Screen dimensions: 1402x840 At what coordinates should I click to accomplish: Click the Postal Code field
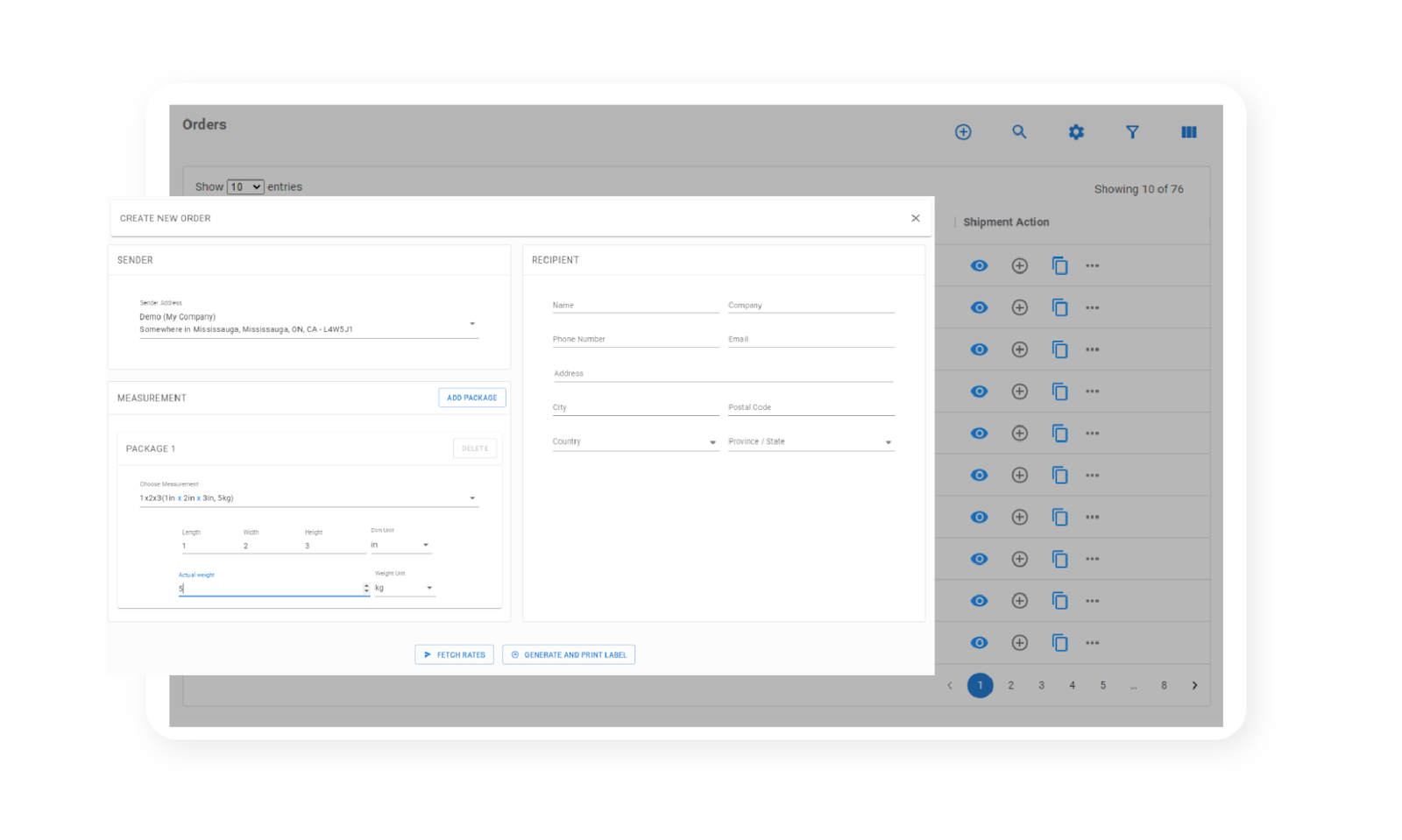pos(811,408)
